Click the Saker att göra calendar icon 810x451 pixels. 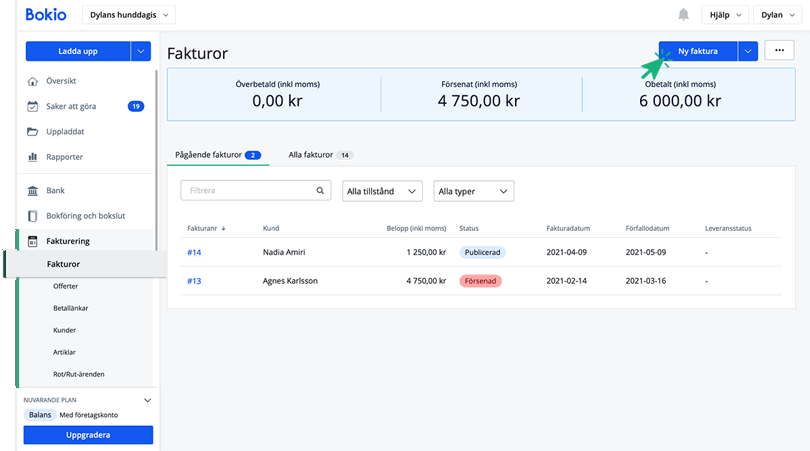[x=33, y=106]
